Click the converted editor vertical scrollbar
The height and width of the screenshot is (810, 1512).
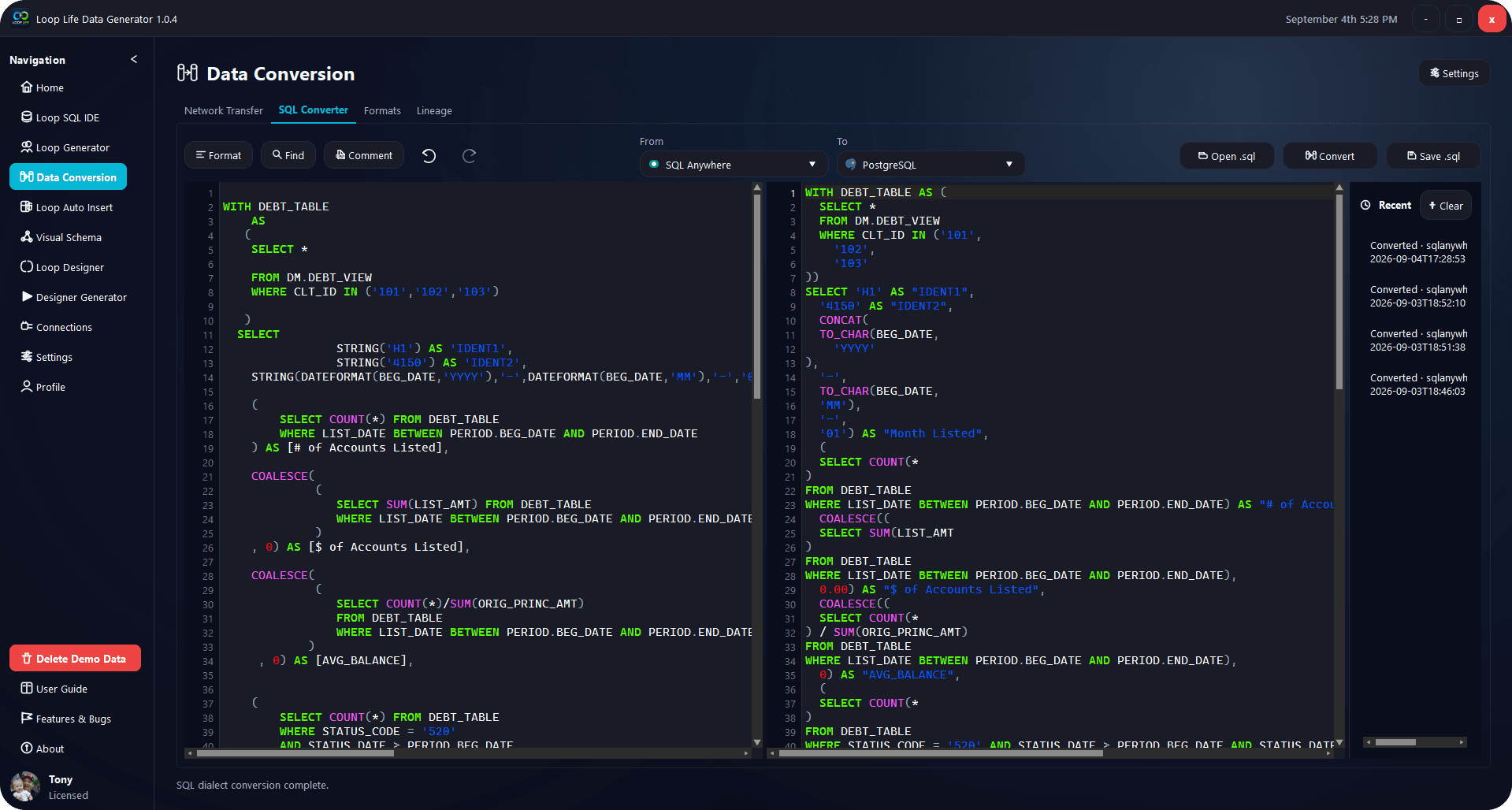pos(1339,292)
